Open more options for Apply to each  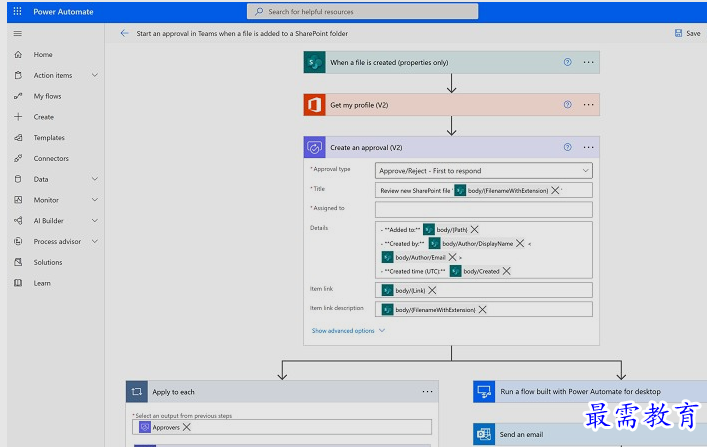[x=427, y=392]
